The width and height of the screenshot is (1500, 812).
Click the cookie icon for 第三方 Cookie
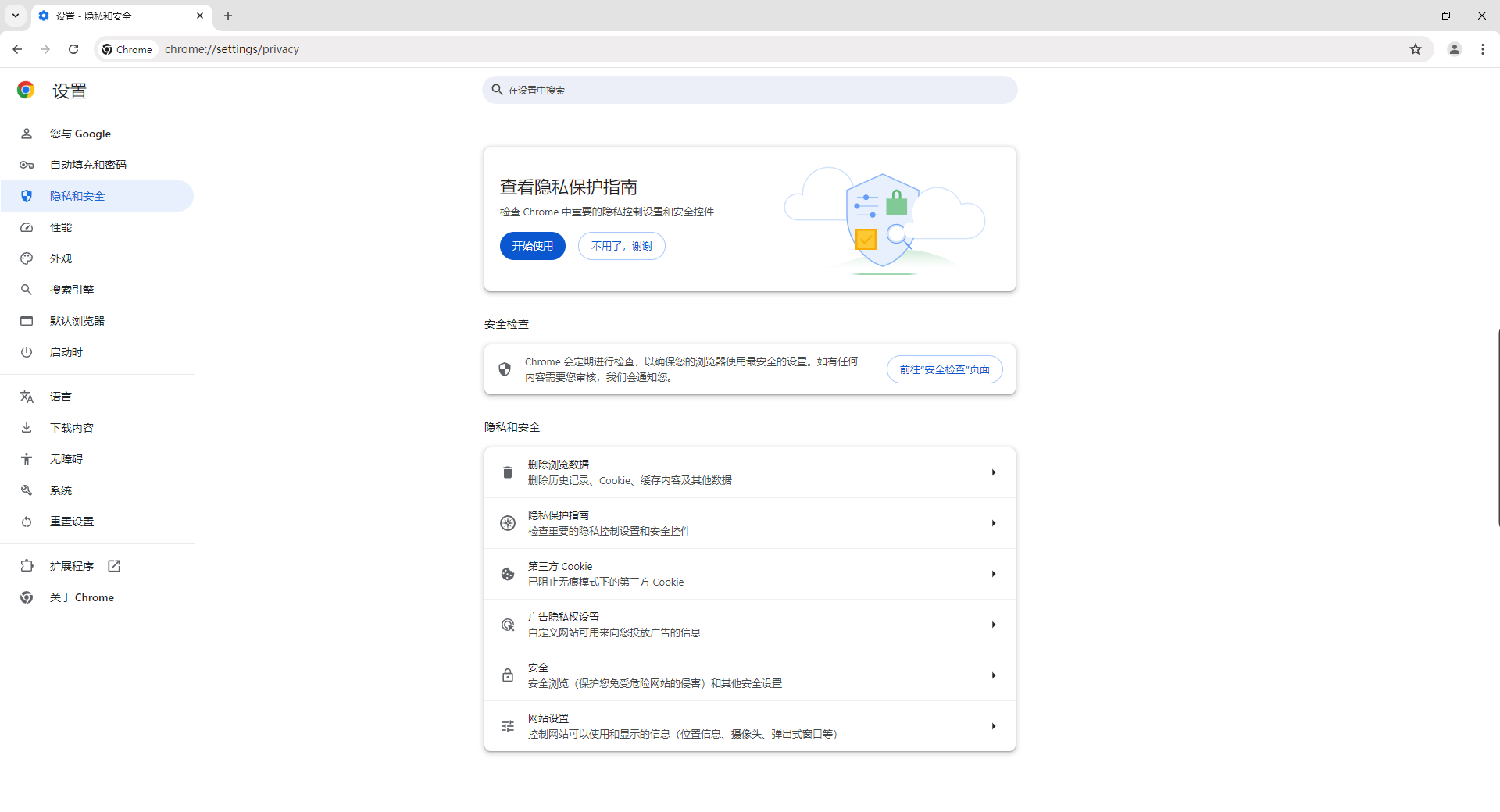(507, 573)
